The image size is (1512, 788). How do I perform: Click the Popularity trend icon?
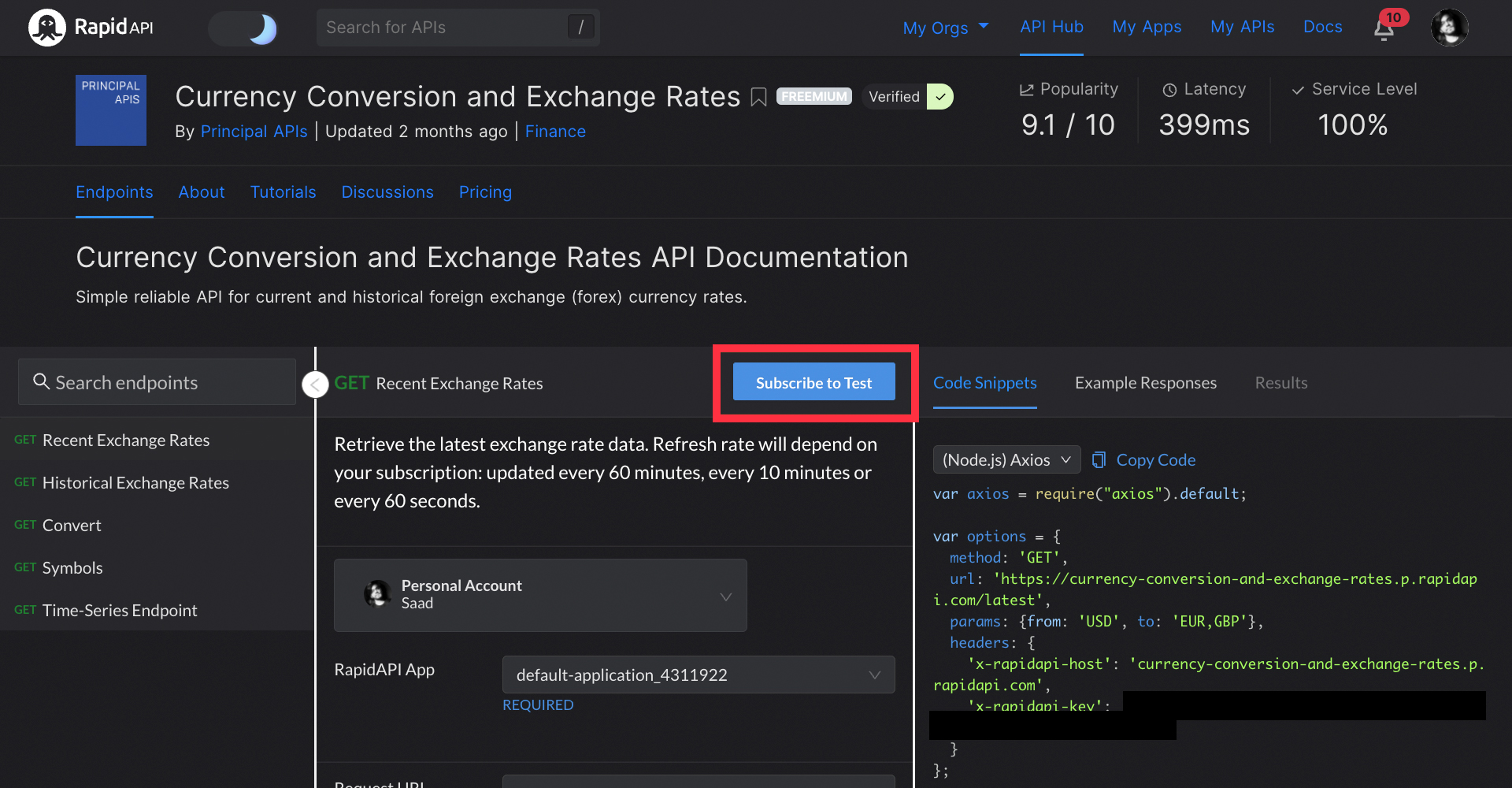pos(1026,90)
